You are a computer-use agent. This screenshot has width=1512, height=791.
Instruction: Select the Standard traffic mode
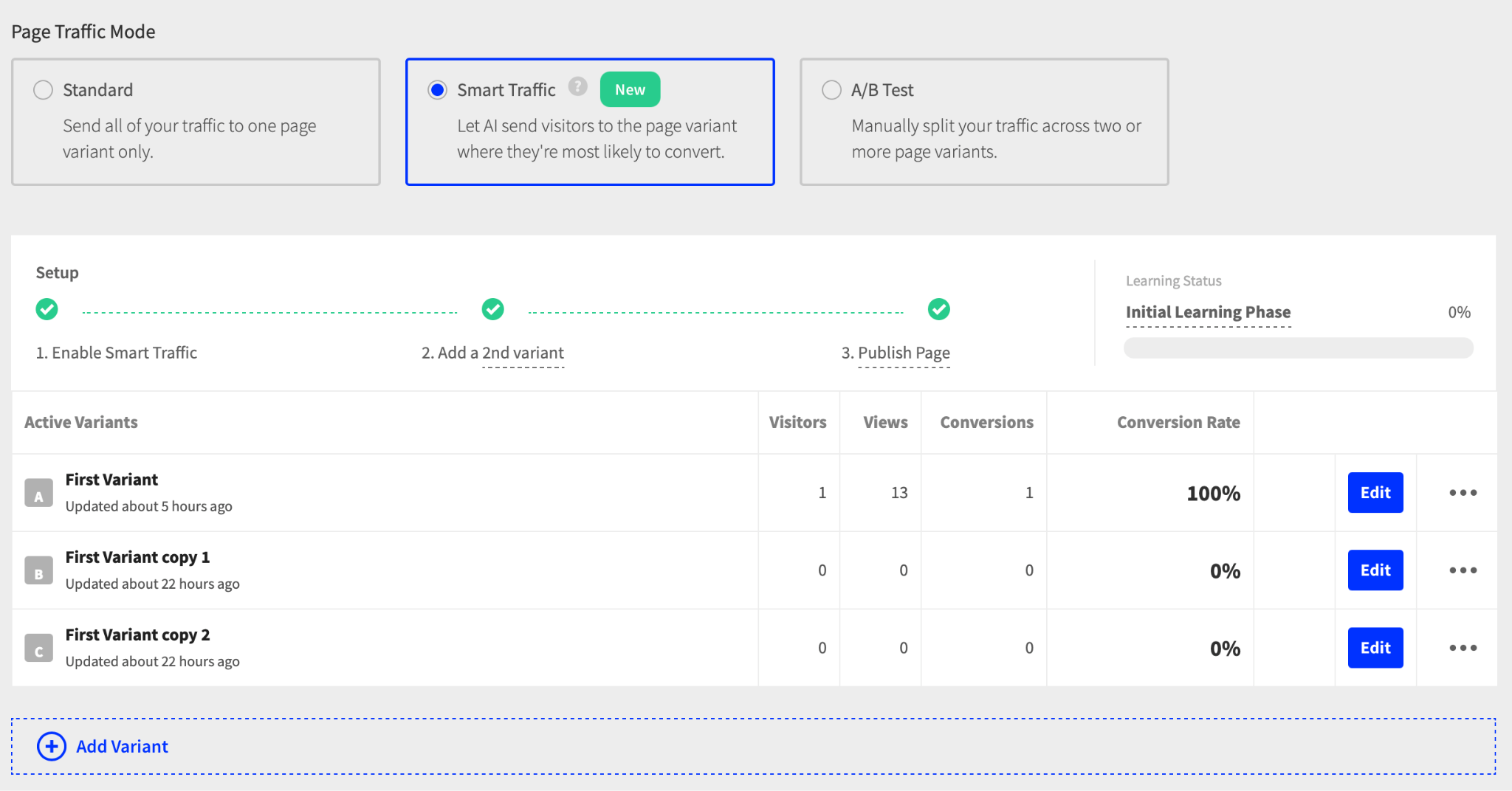43,89
